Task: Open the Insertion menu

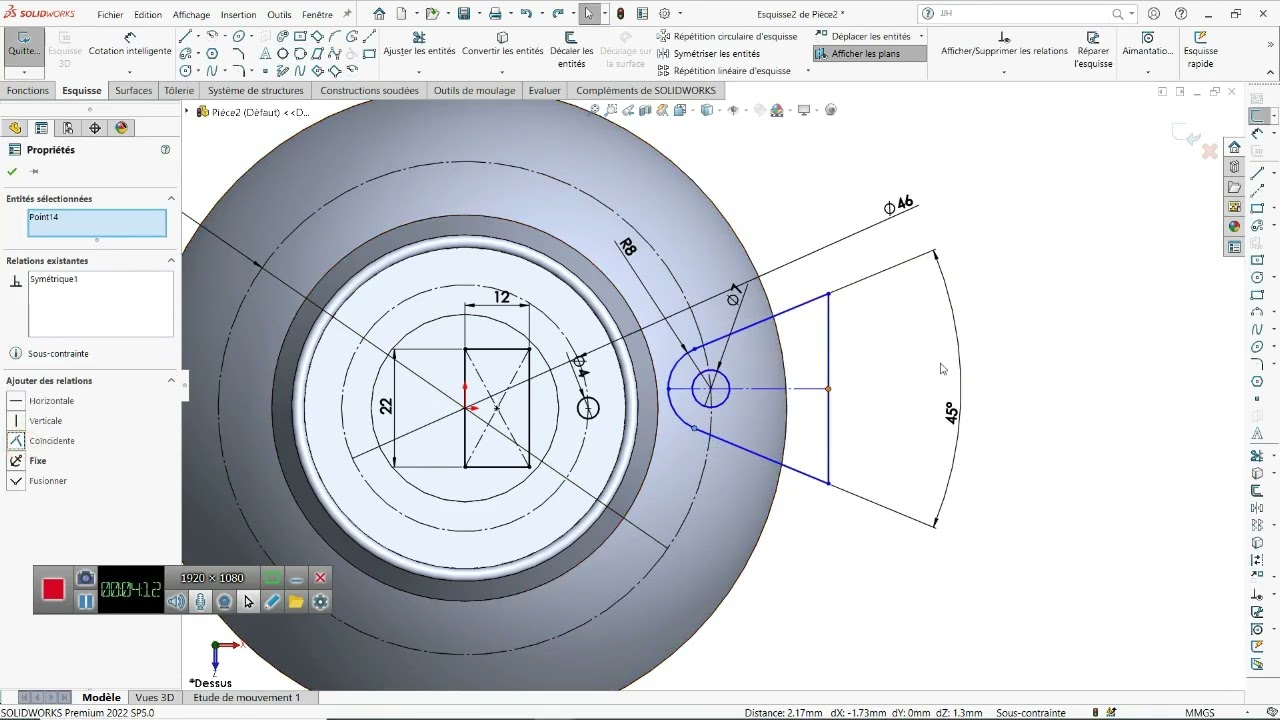Action: click(238, 15)
